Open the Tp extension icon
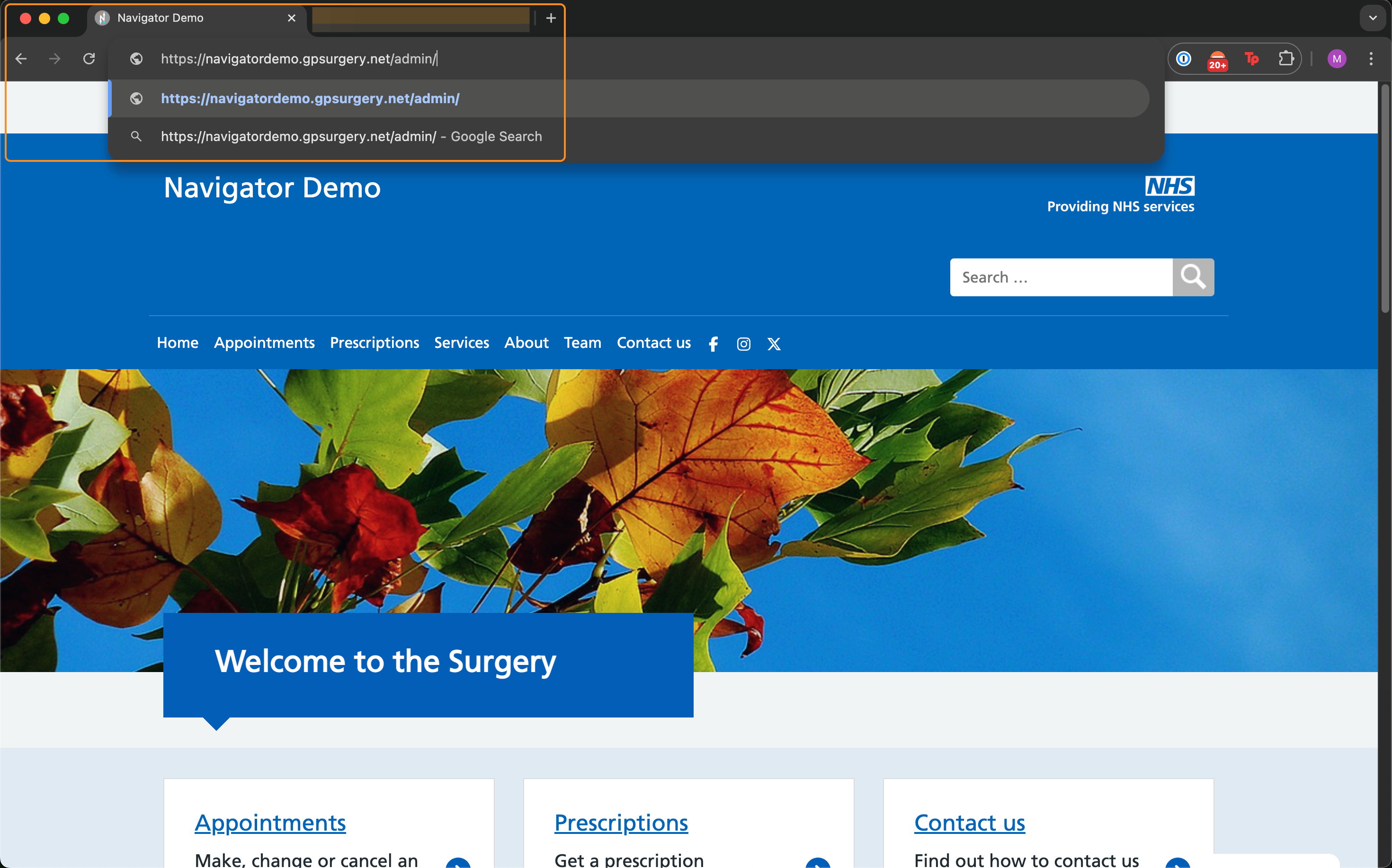The height and width of the screenshot is (868, 1392). click(x=1252, y=59)
